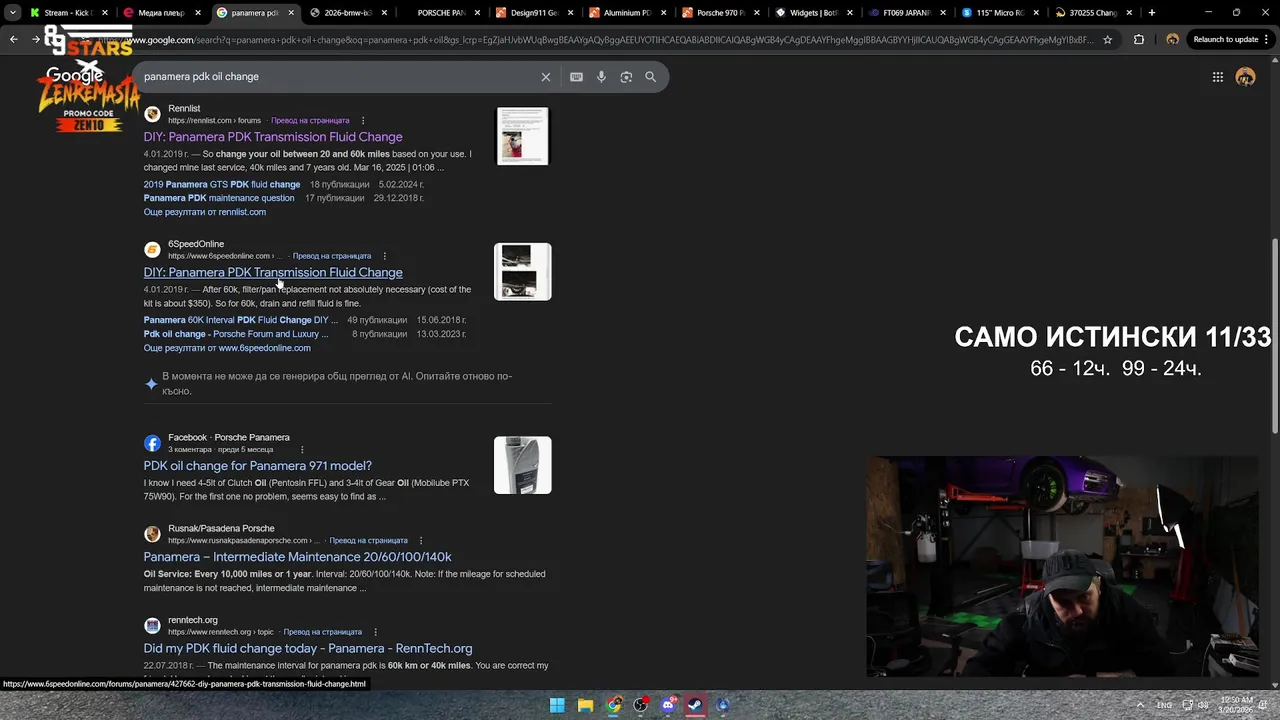The width and height of the screenshot is (1280, 720).
Task: Open Did my PDK fluid change today link
Action: (308, 648)
